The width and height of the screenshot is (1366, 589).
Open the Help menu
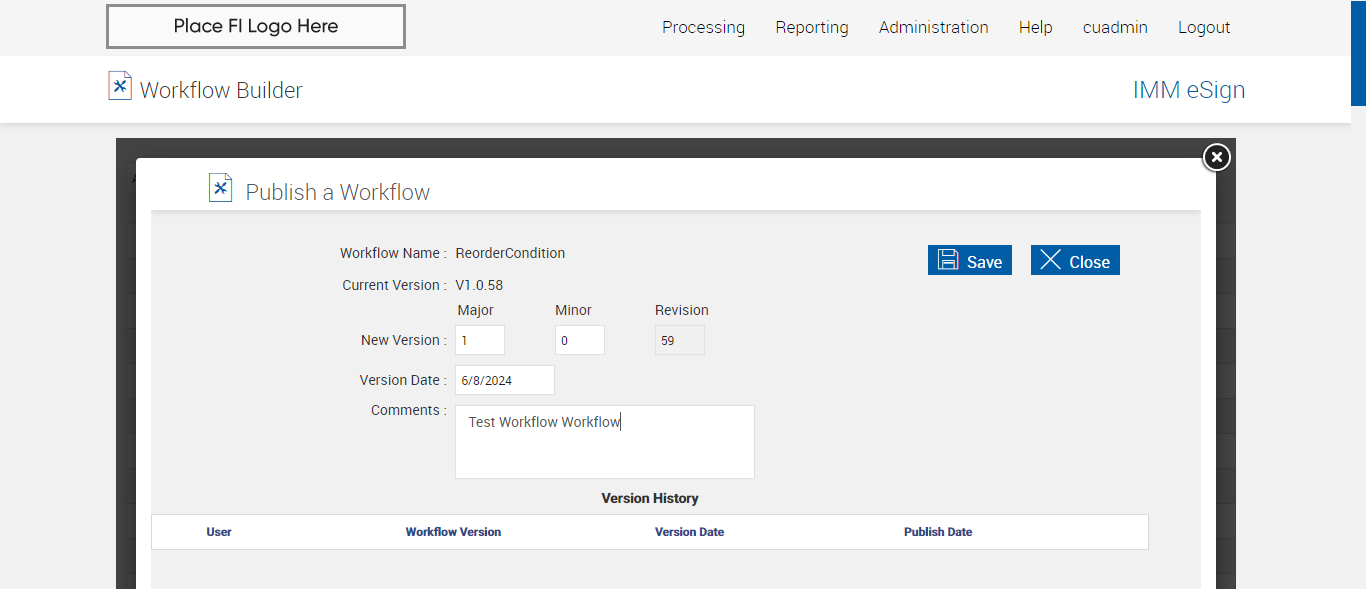coord(1035,28)
